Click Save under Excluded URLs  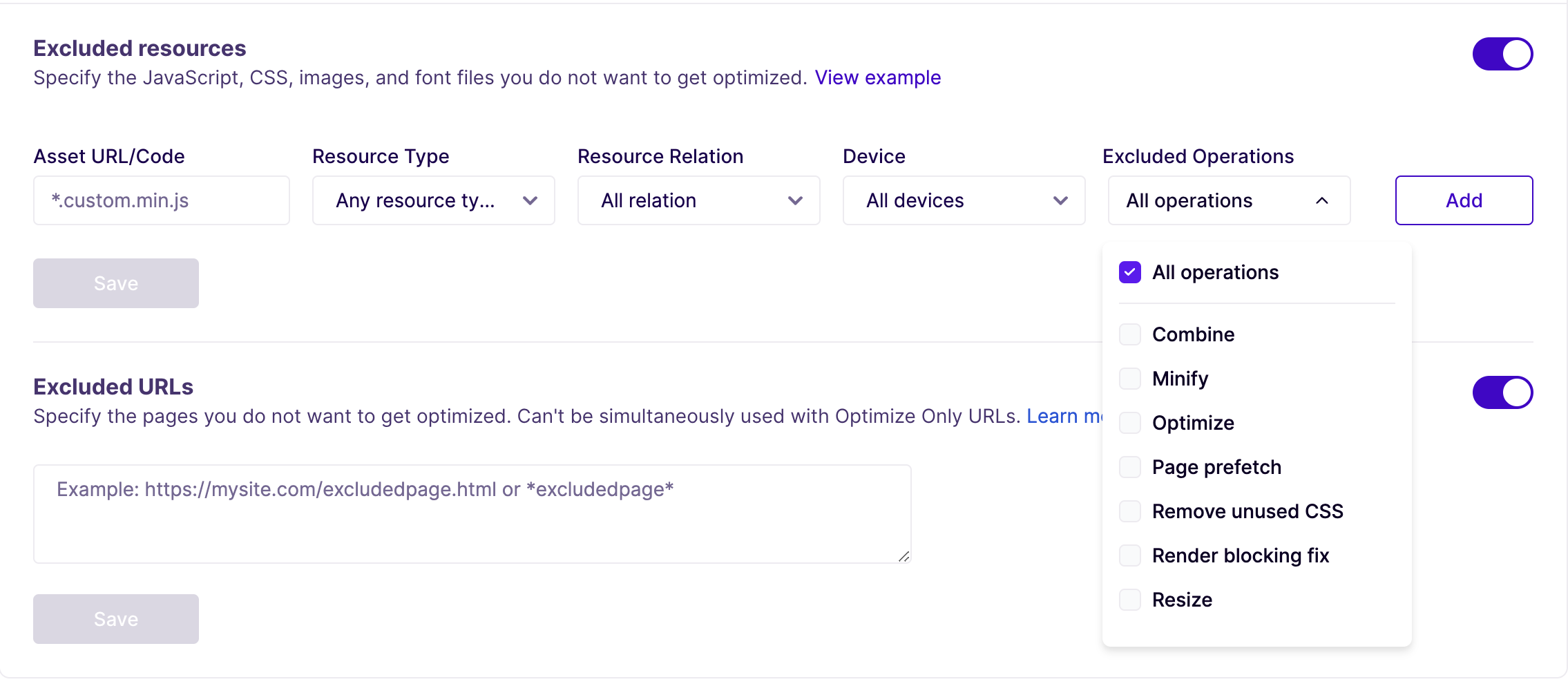coord(115,618)
